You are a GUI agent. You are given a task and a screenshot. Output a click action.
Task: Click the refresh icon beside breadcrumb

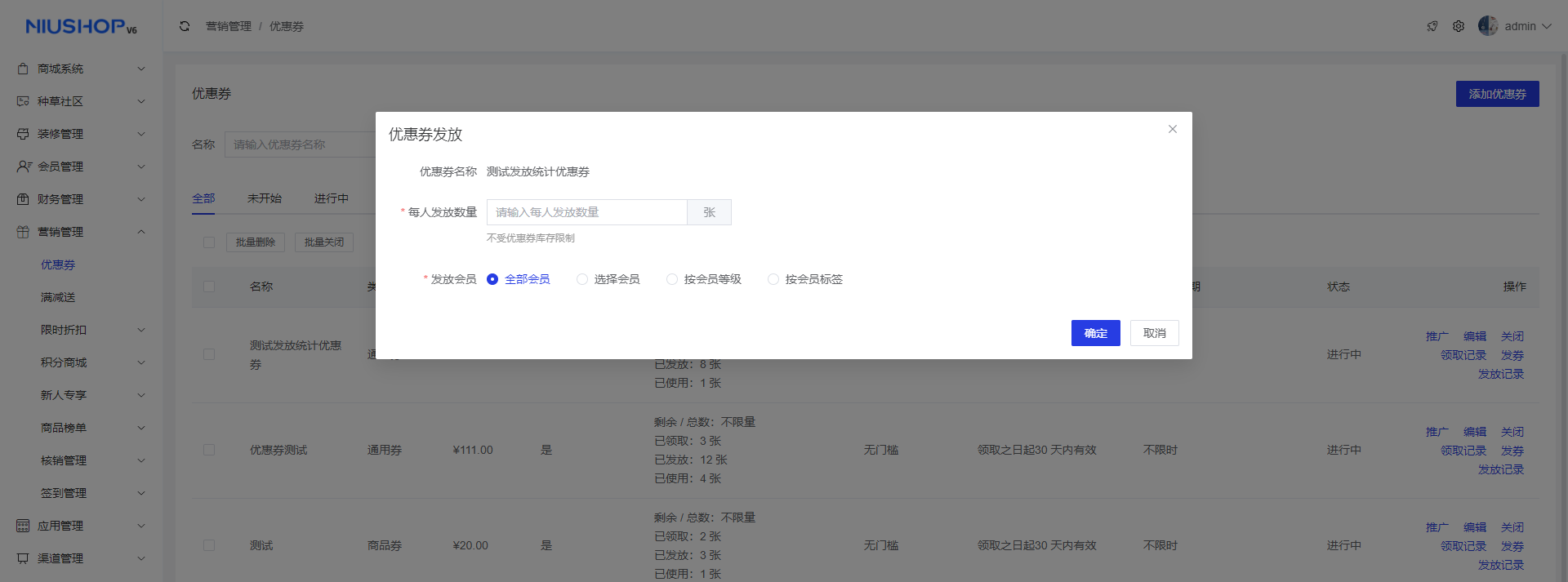pos(185,26)
